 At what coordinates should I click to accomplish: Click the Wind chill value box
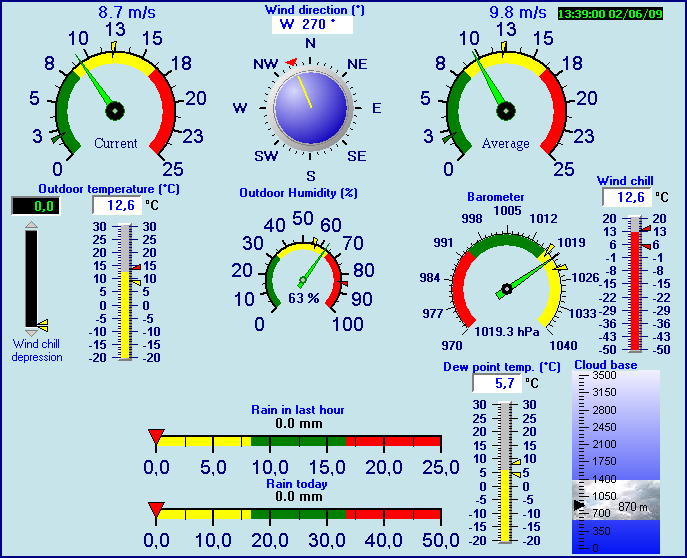[x=626, y=198]
